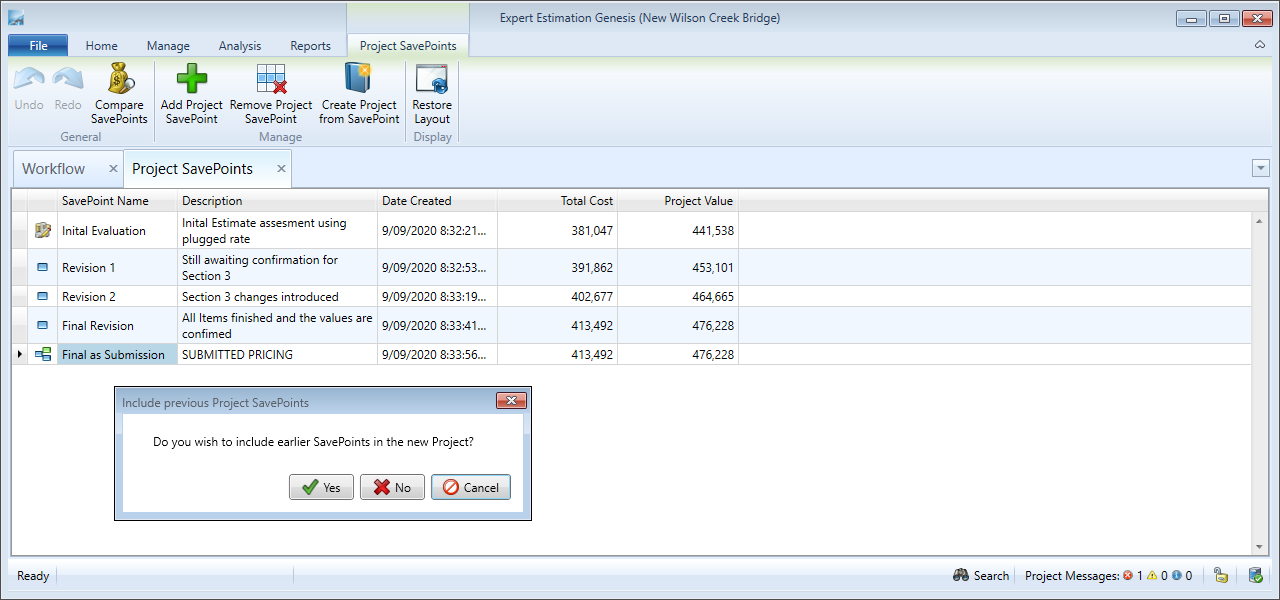Click Remove Project SavePoint icon
1280x600 pixels.
(x=271, y=79)
